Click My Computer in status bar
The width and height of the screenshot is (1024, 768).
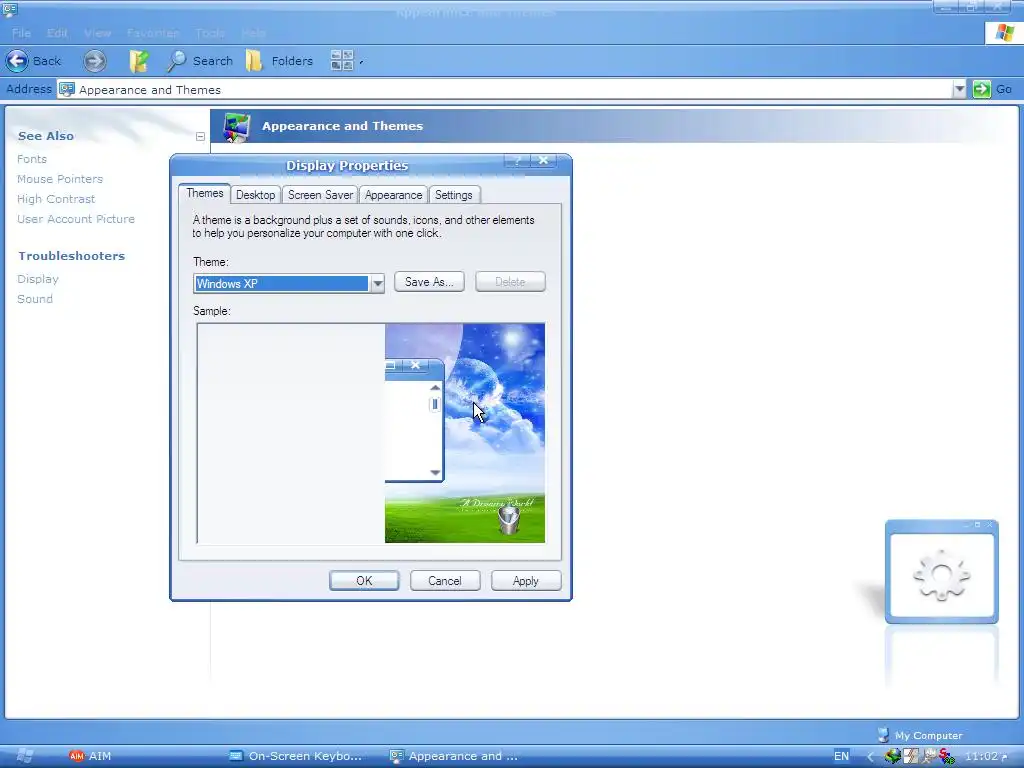[920, 735]
